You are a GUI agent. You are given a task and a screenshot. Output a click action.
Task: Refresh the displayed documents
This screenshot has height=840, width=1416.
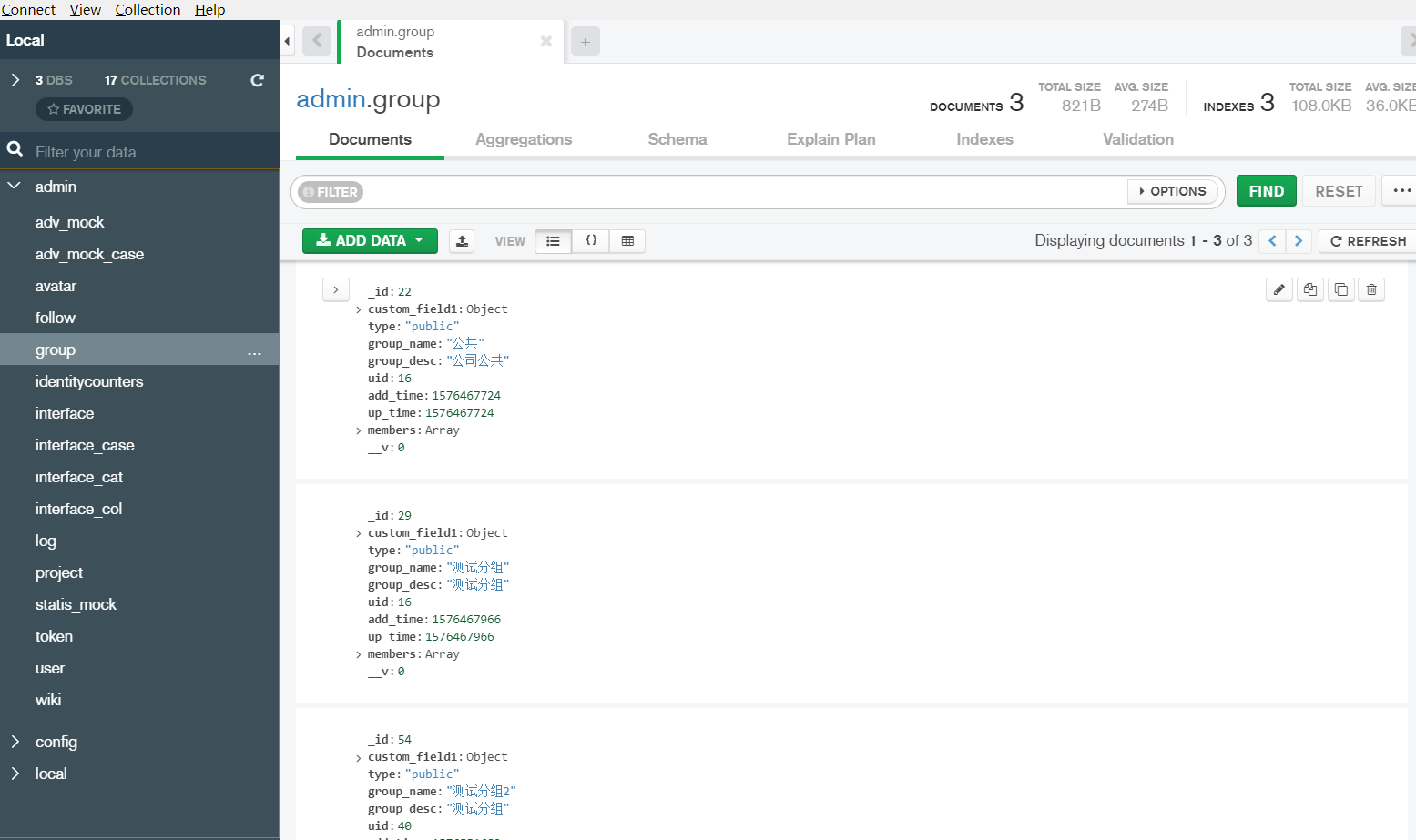pos(1366,240)
